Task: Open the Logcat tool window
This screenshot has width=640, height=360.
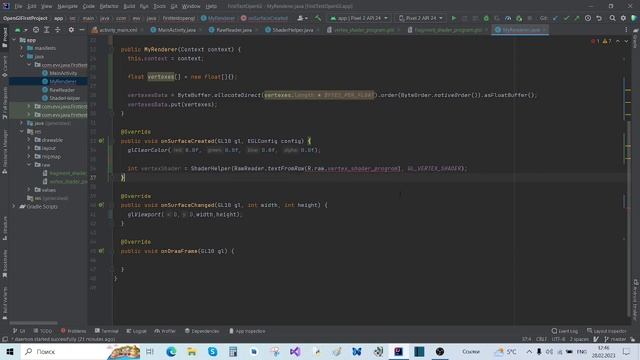Action: [x=136, y=331]
